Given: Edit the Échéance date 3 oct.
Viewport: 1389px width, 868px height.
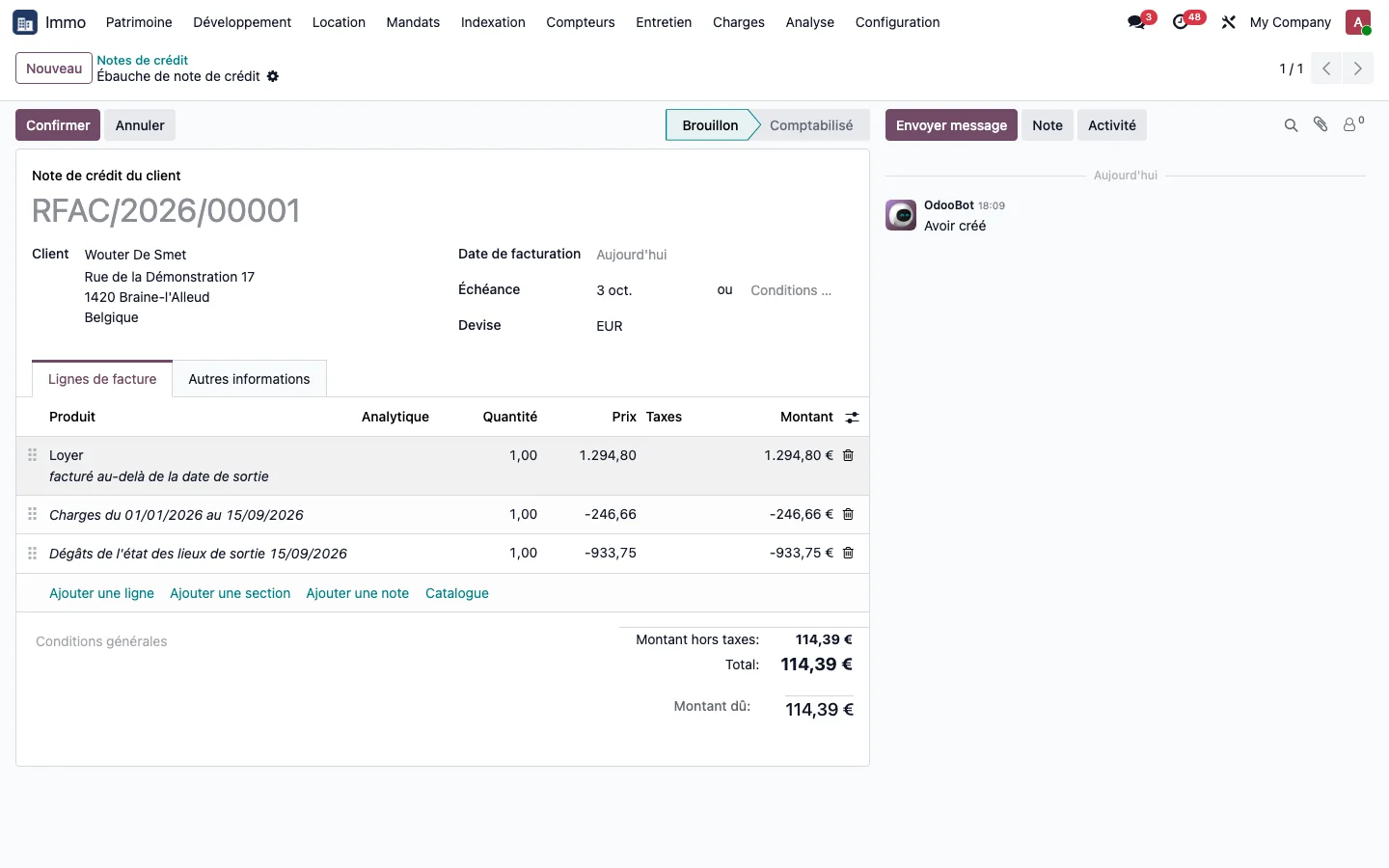Looking at the screenshot, I should 651,290.
